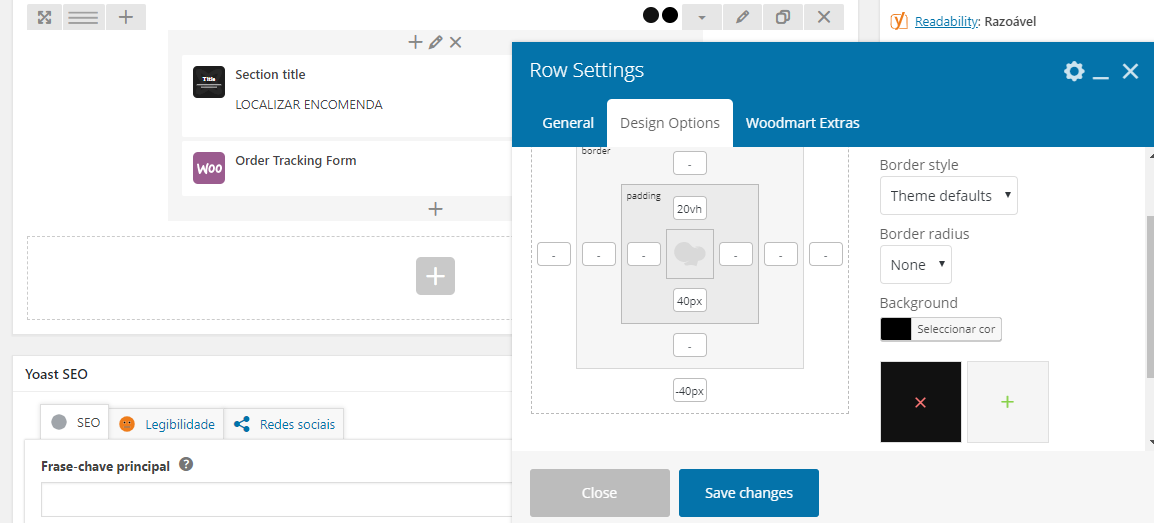Screen dimensions: 1154x523
Task: Edit column using small pencil icon
Action: click(435, 42)
